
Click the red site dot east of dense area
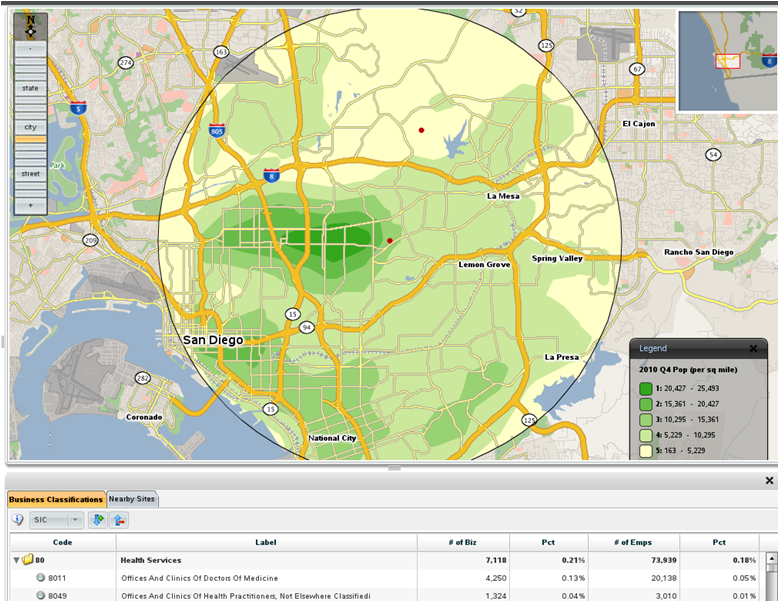pos(390,240)
